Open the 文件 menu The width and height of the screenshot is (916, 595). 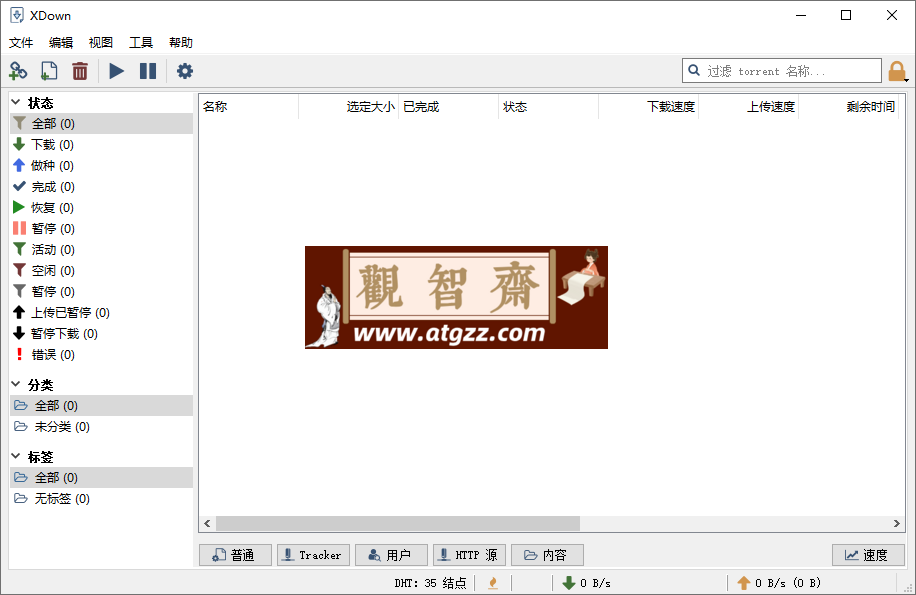pyautogui.click(x=21, y=43)
